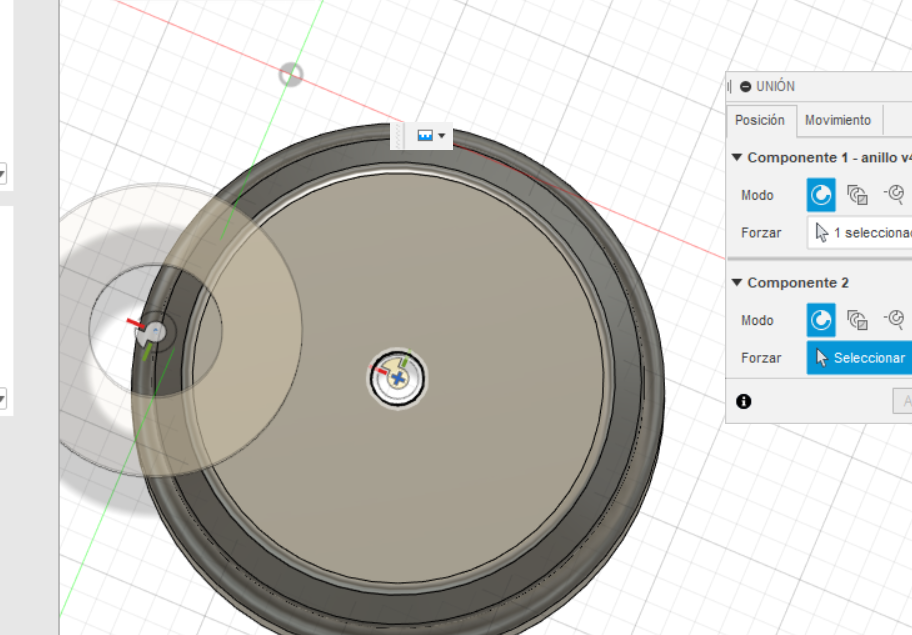Image resolution: width=912 pixels, height=635 pixels.
Task: Collapse the Componente 2 section
Action: (737, 283)
